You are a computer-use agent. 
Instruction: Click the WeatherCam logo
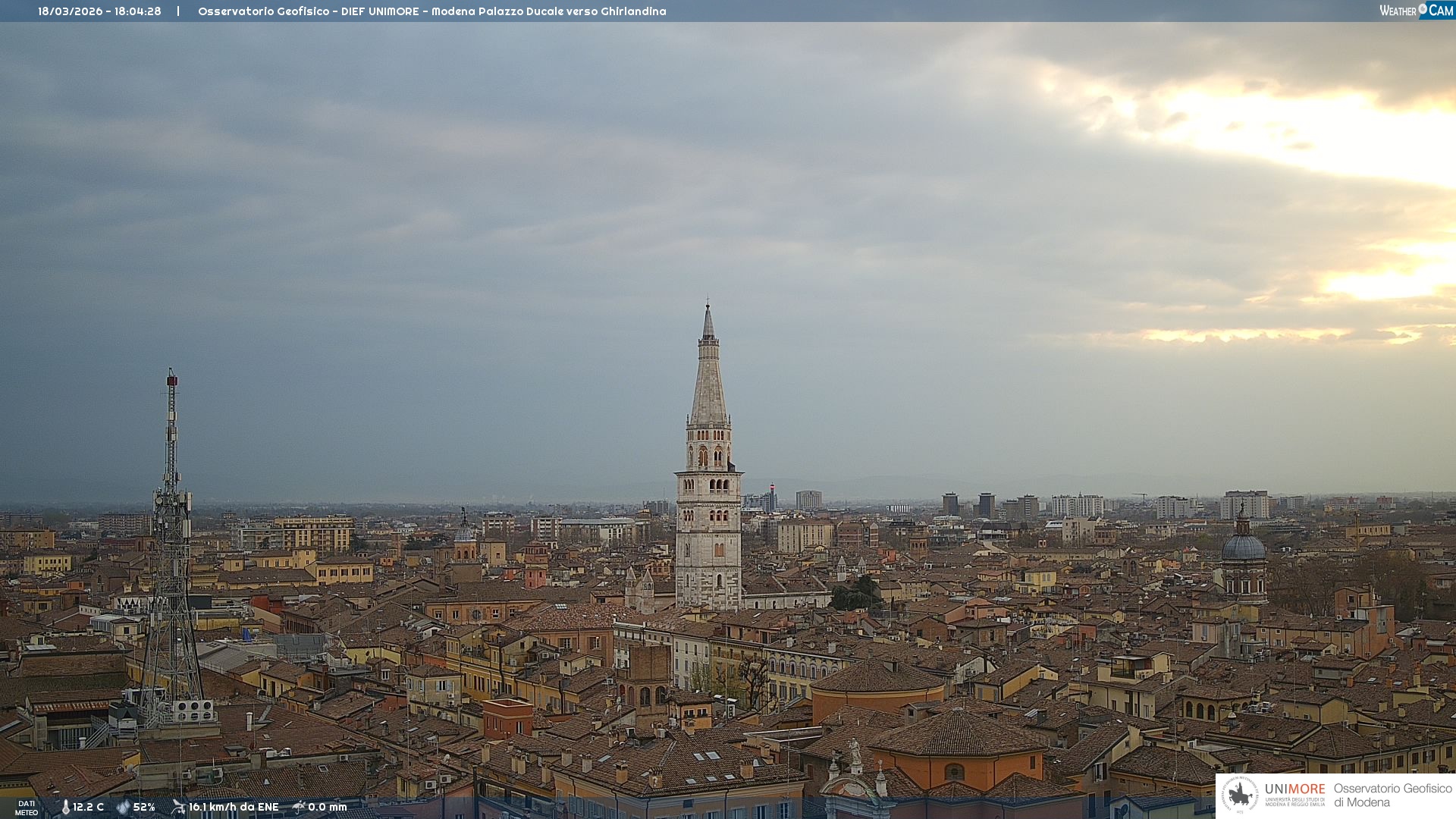[1416, 11]
